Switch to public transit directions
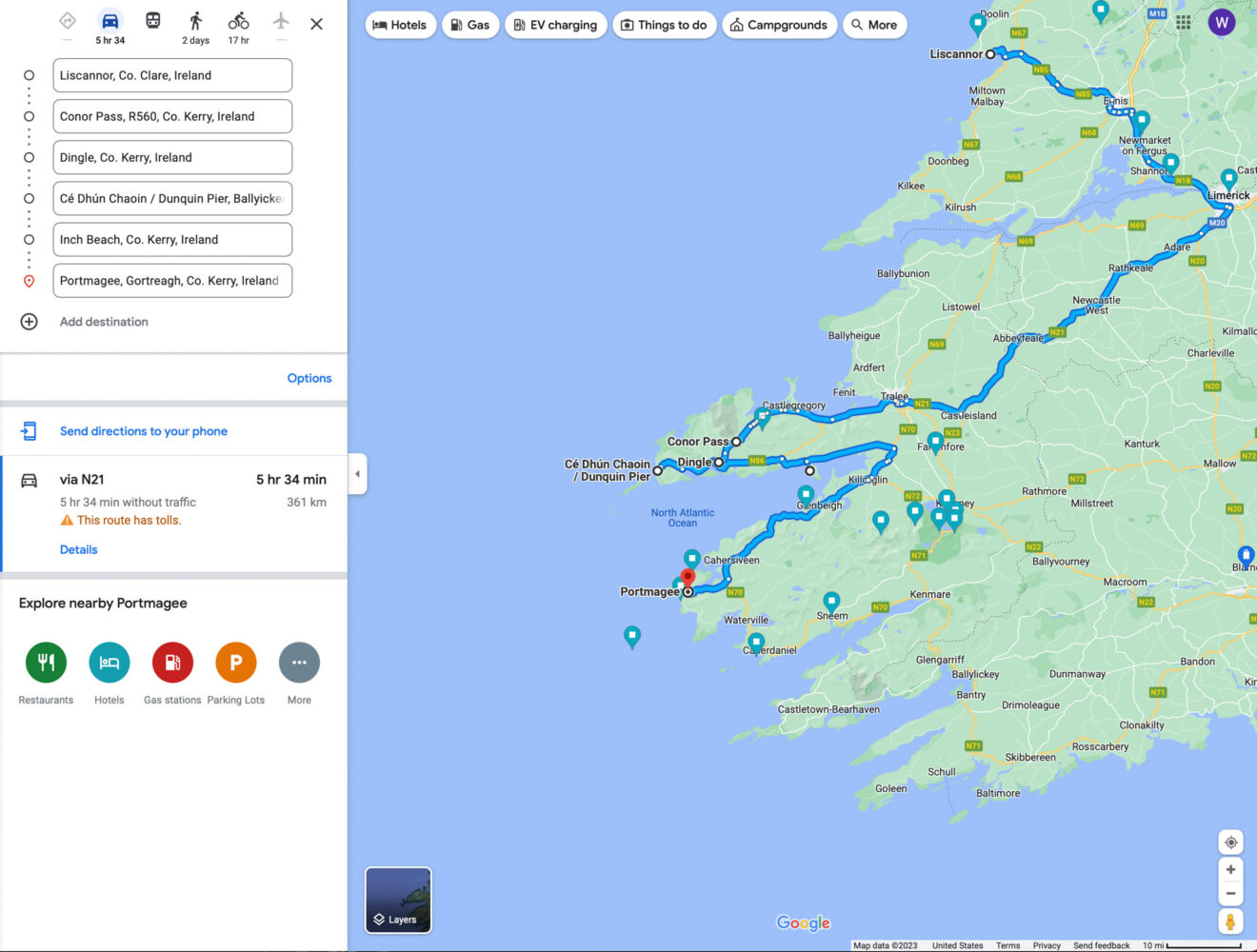 pyautogui.click(x=151, y=24)
